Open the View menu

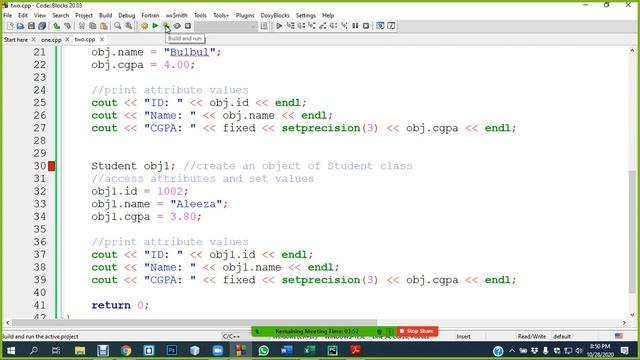point(40,16)
